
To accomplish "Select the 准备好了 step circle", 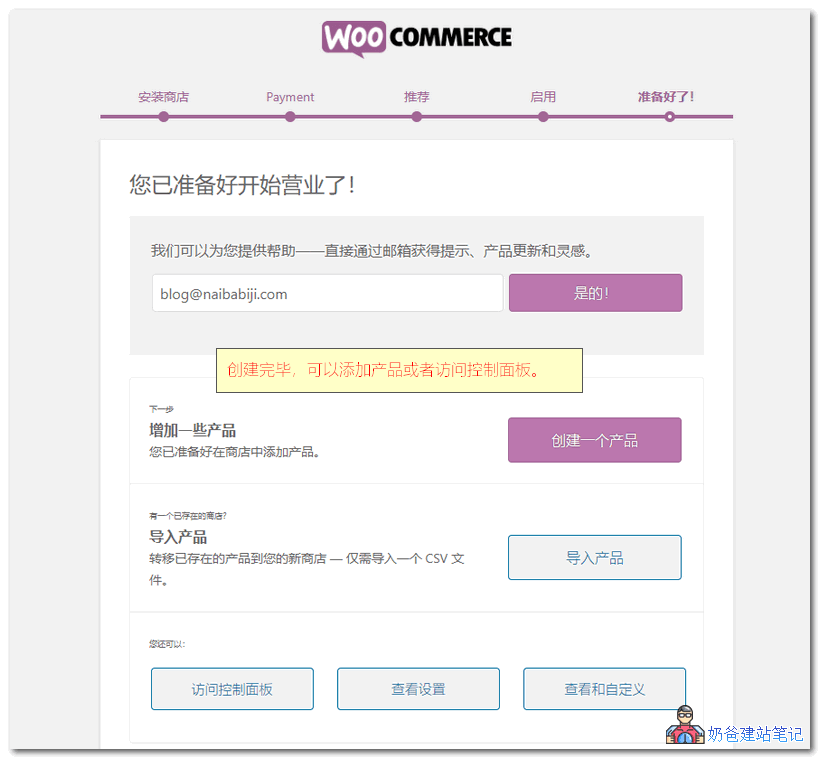I will tap(669, 116).
